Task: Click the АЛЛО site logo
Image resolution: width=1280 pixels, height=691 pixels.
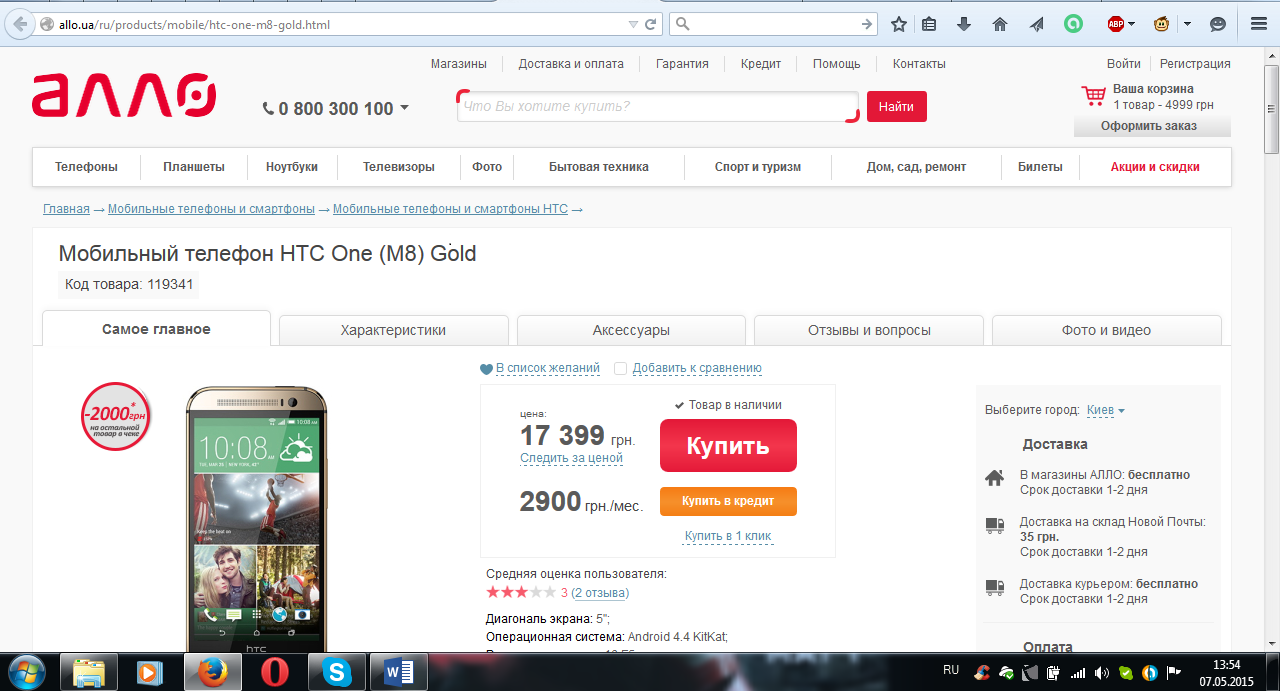Action: [124, 95]
